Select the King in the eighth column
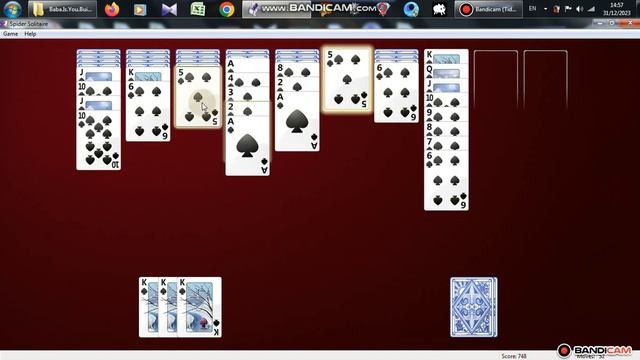 [446, 56]
